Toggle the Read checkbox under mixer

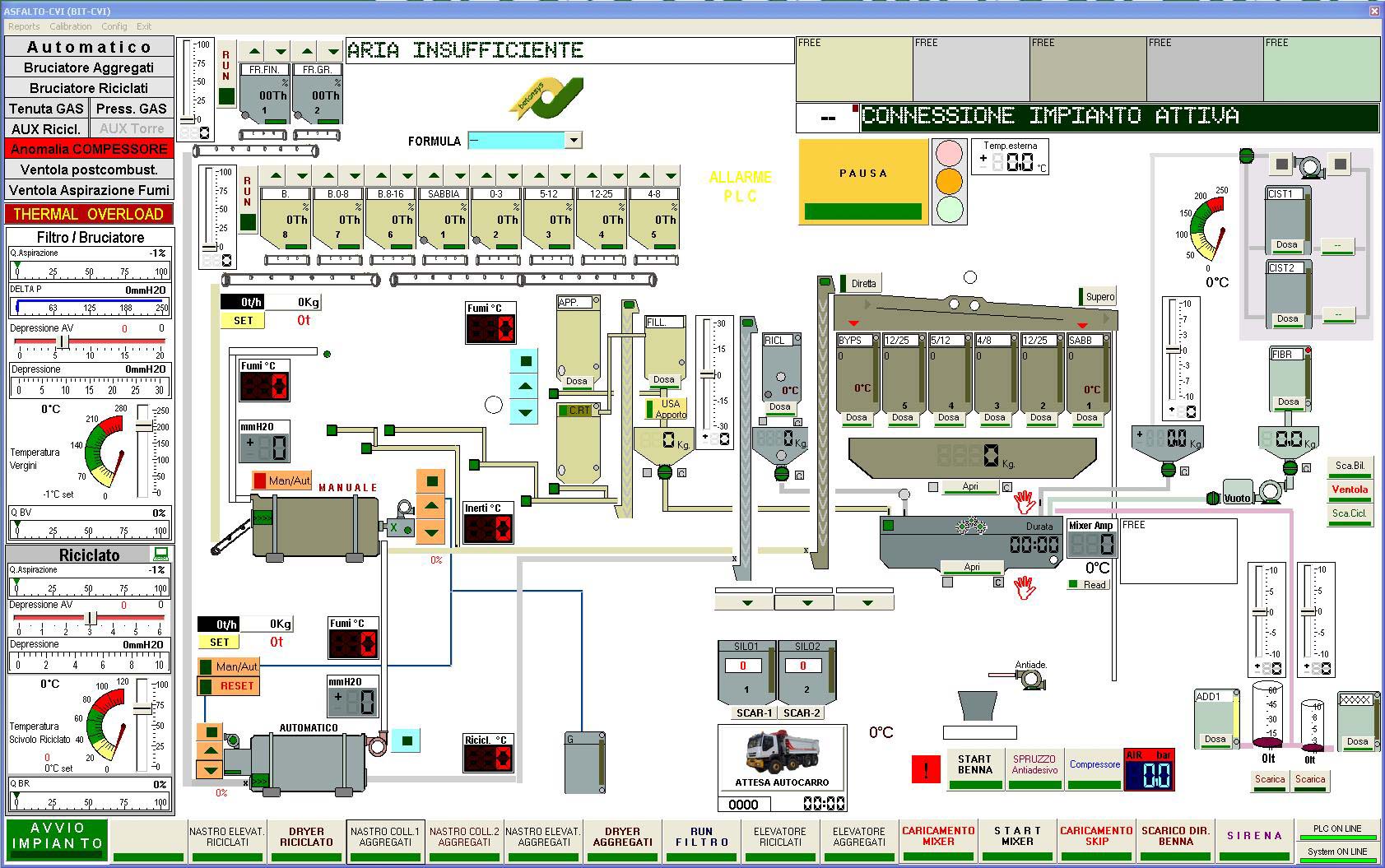point(1088,585)
